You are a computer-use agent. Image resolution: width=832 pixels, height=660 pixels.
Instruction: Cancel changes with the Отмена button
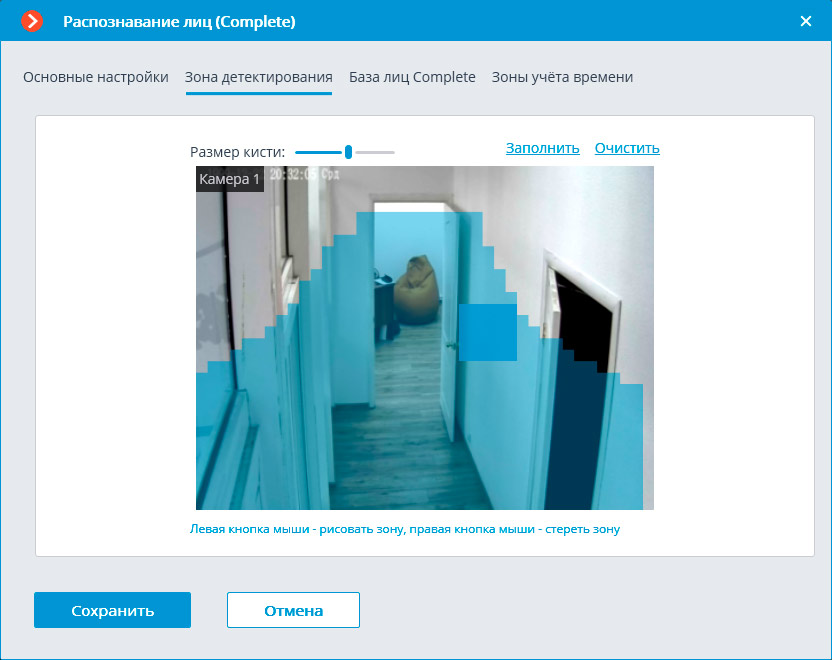[293, 610]
